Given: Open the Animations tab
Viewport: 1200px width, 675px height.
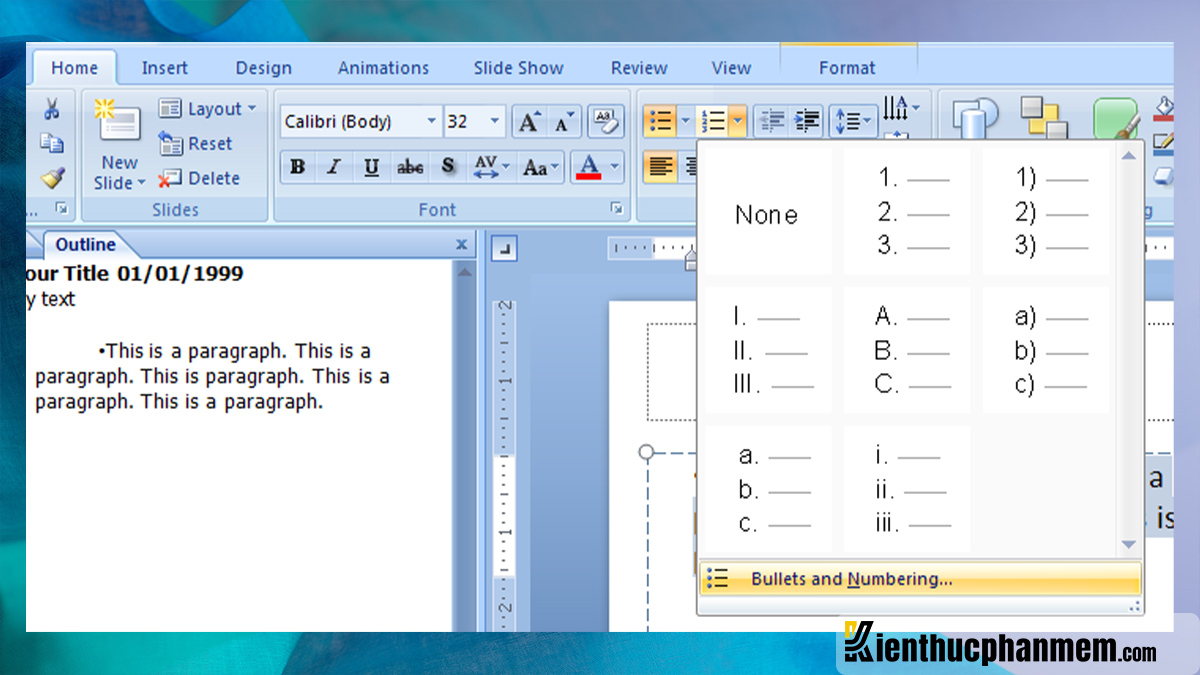Looking at the screenshot, I should 383,68.
